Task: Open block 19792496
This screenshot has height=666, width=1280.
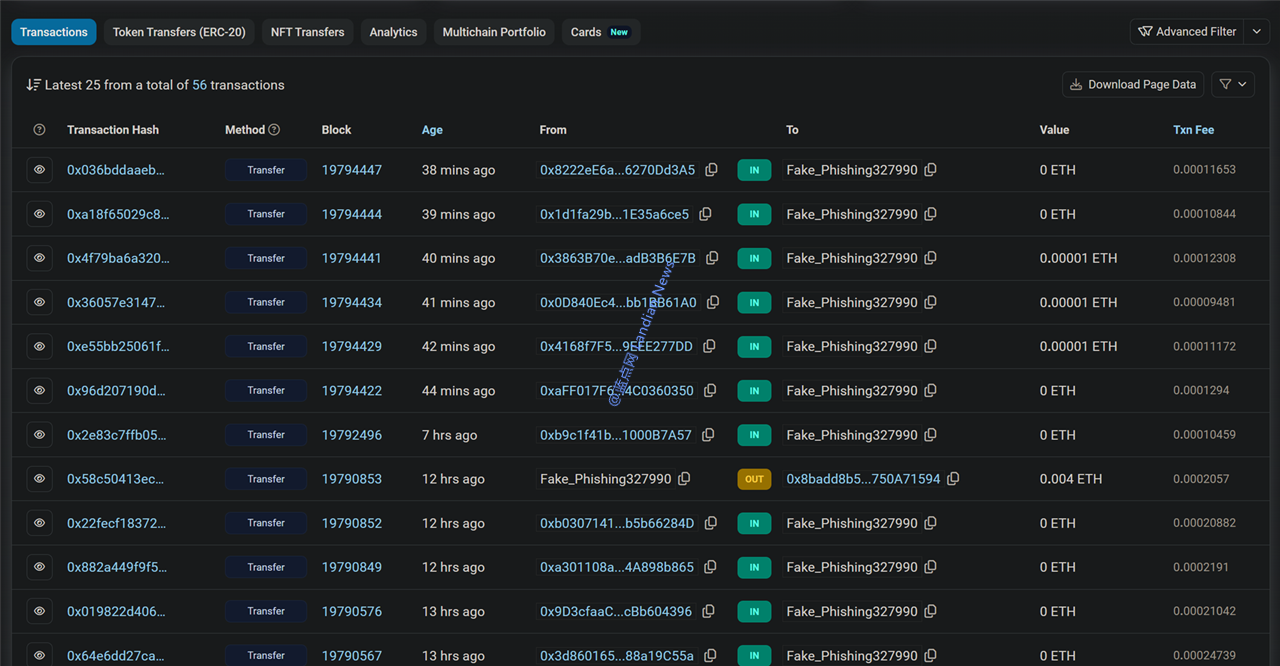Action: click(x=352, y=435)
